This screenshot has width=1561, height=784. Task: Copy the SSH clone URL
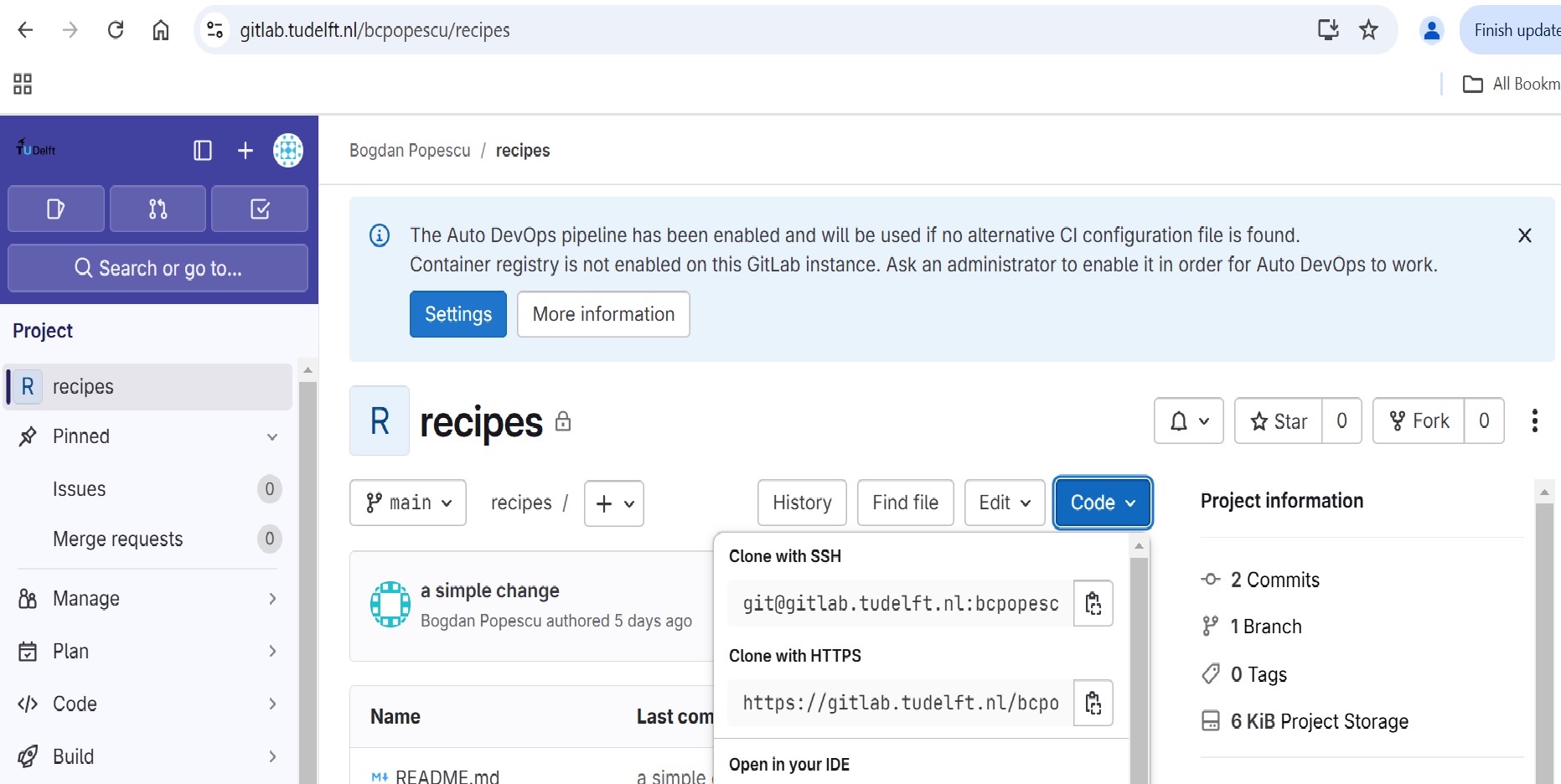[x=1093, y=603]
